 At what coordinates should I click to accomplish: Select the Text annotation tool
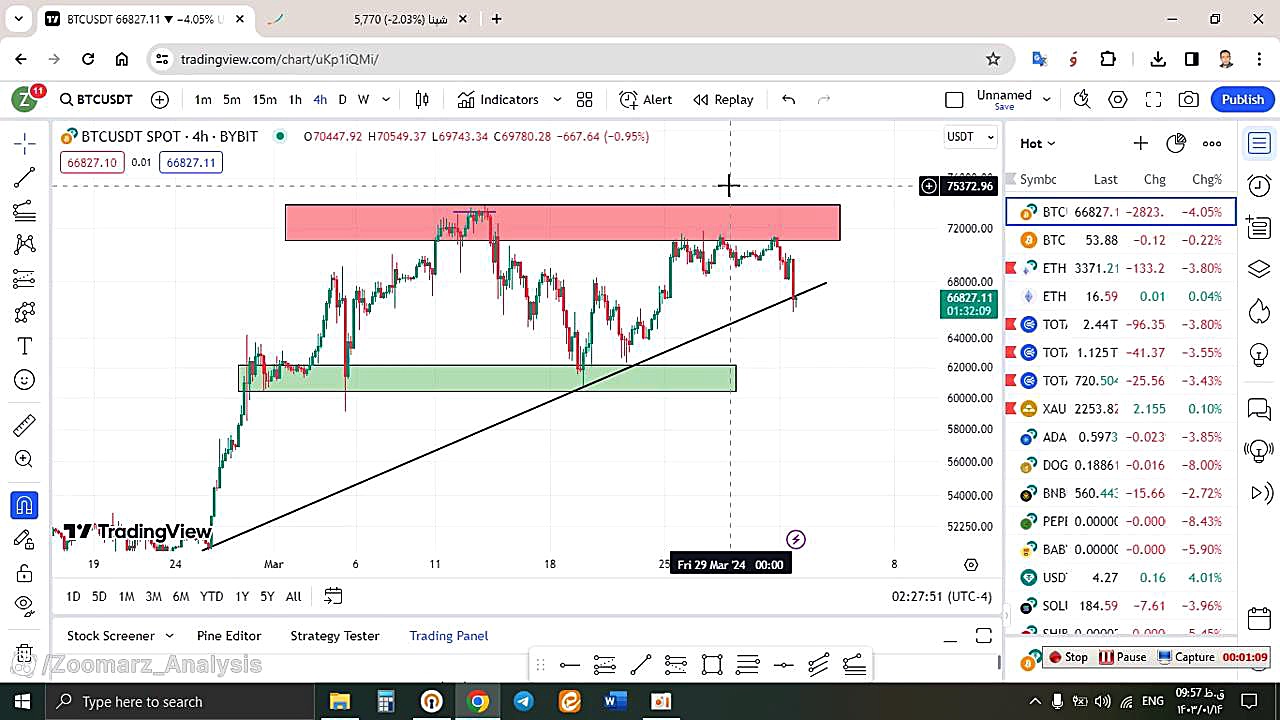click(x=25, y=346)
